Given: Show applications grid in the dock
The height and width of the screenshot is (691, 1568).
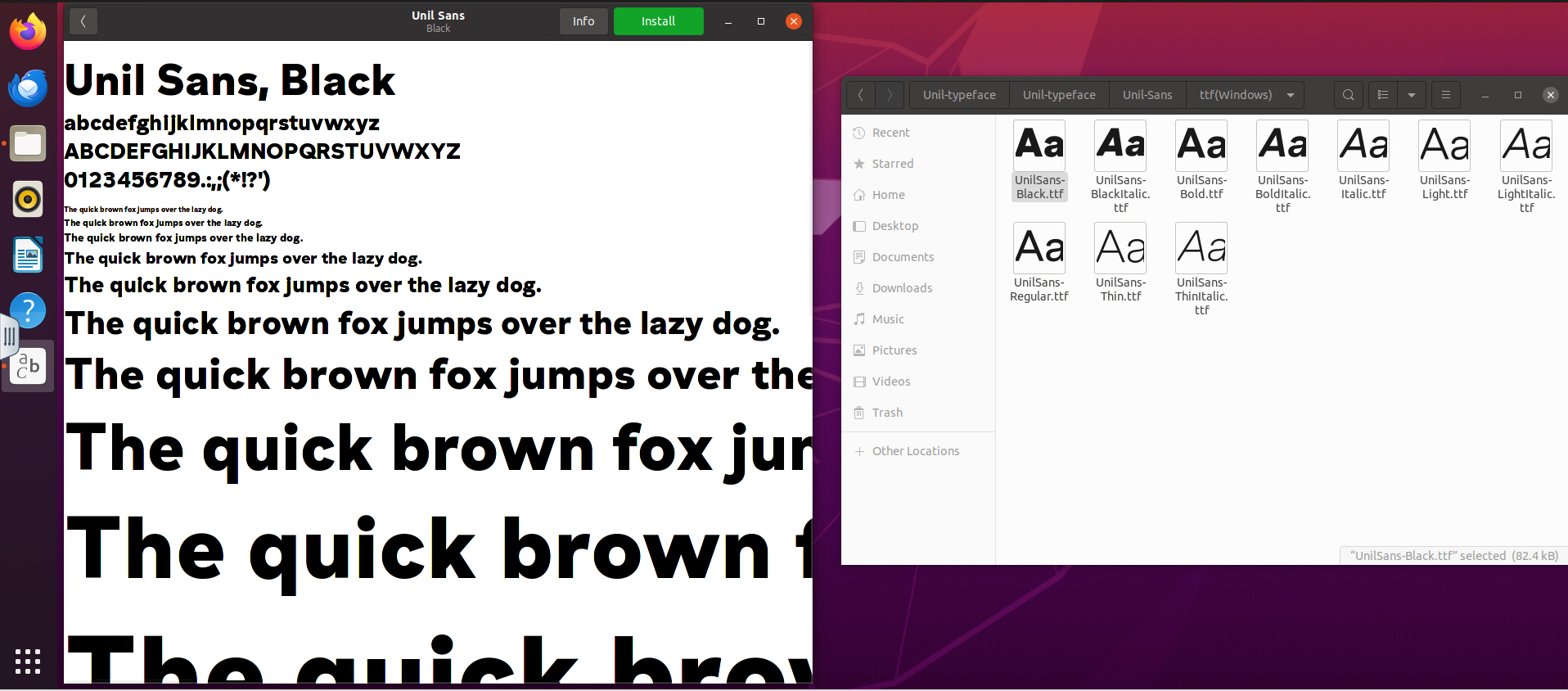Looking at the screenshot, I should [x=28, y=661].
